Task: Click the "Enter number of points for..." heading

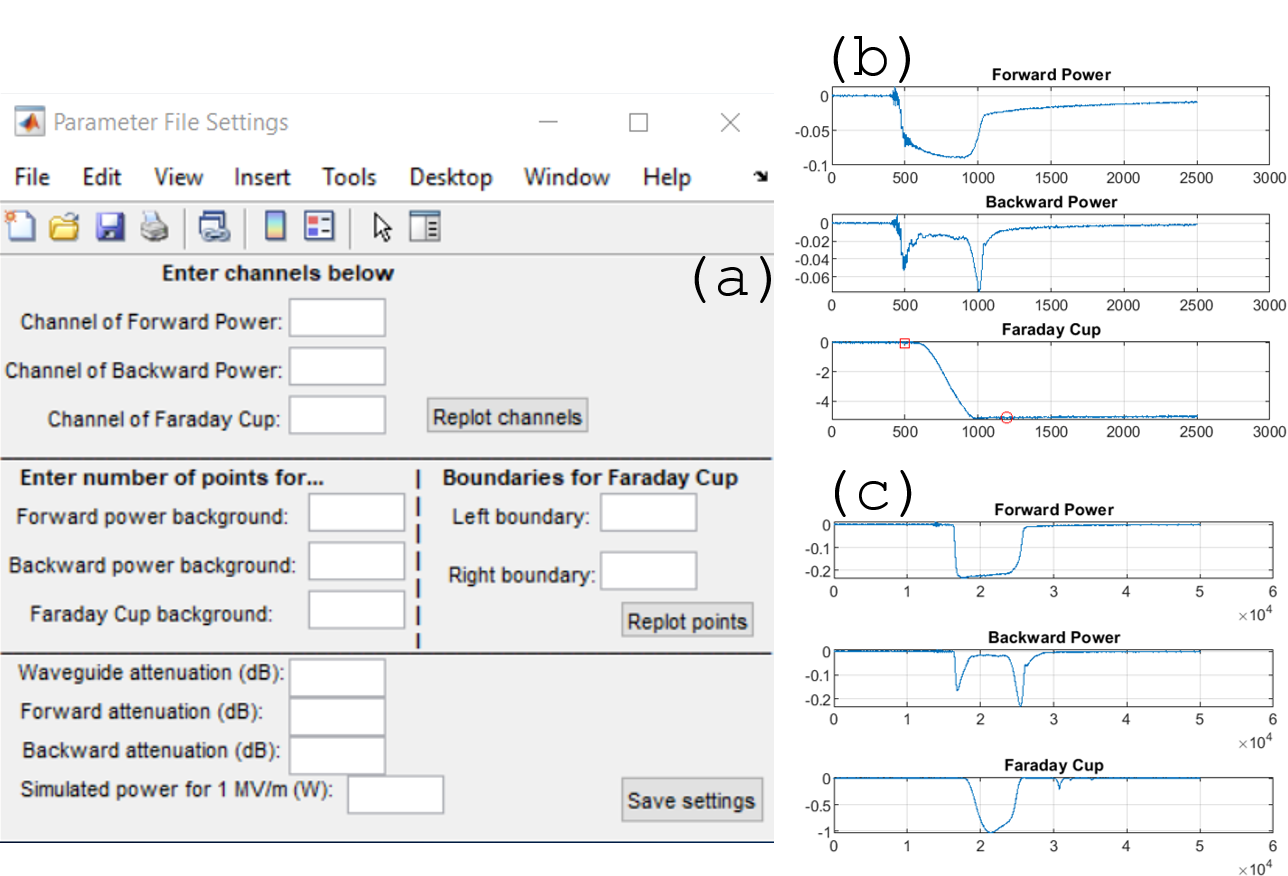Action: pos(172,478)
